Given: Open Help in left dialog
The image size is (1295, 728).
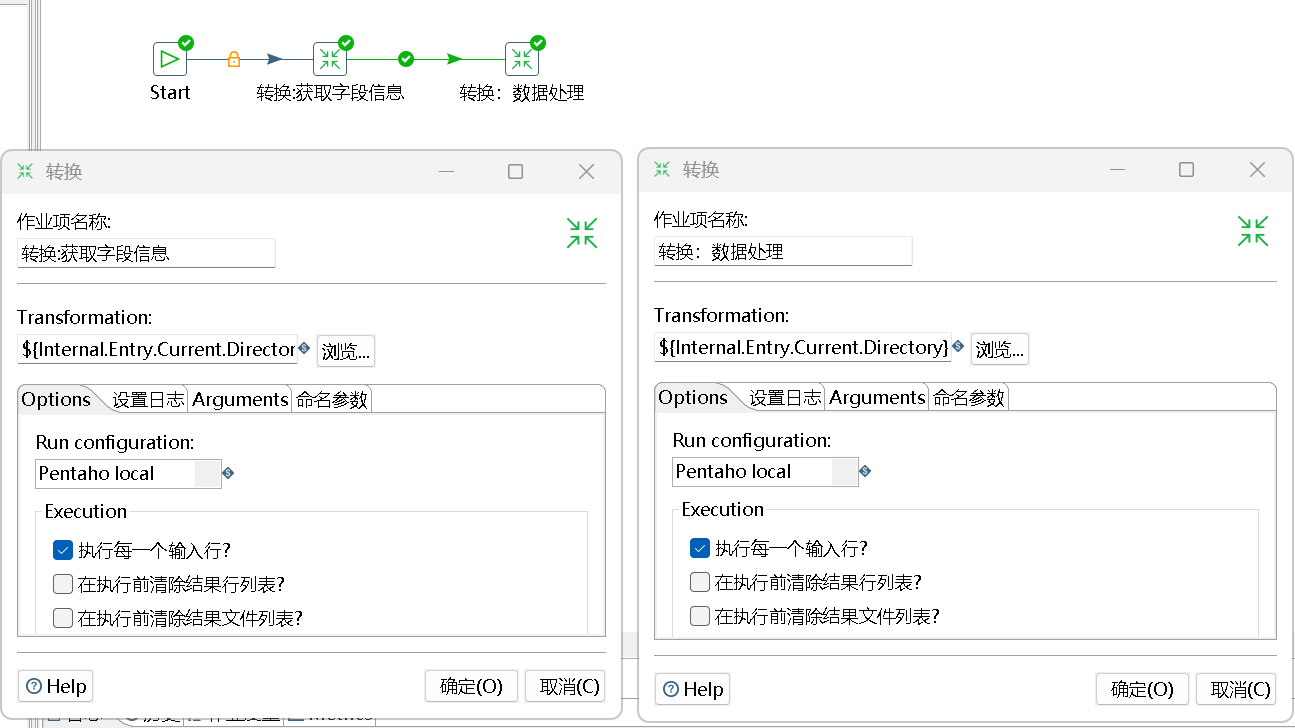Looking at the screenshot, I should click(x=55, y=686).
